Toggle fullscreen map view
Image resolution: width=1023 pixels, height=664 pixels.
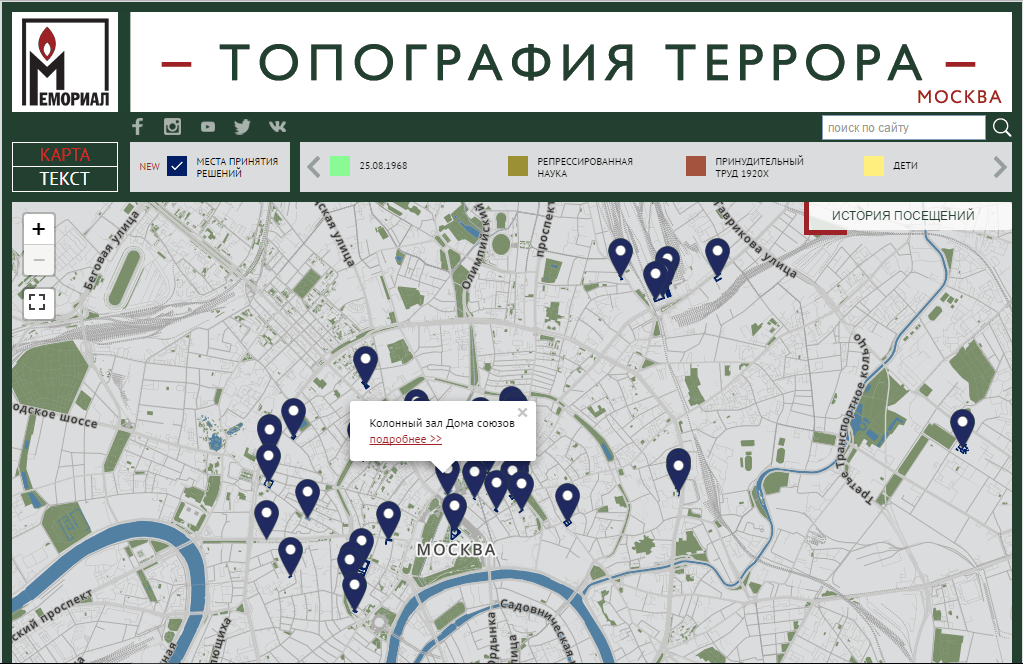click(38, 303)
